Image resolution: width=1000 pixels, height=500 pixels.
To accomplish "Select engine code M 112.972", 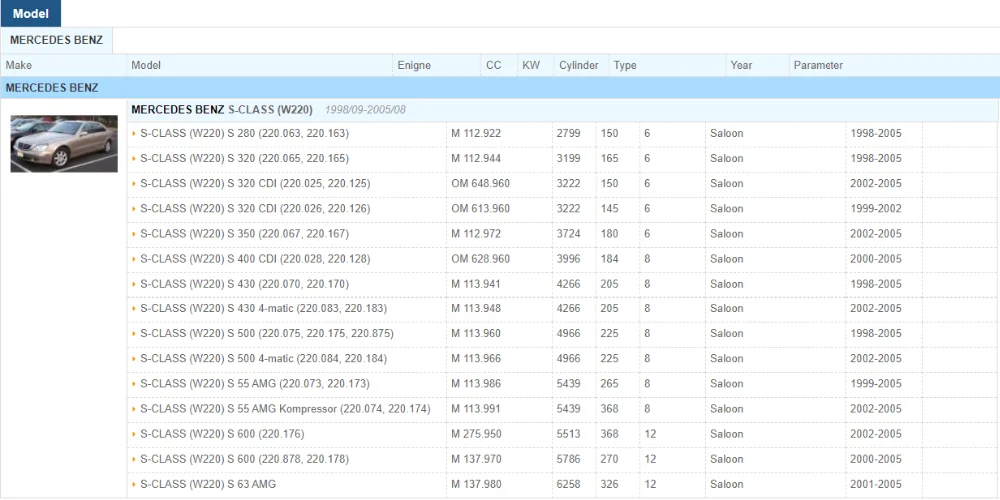I will (x=476, y=234).
